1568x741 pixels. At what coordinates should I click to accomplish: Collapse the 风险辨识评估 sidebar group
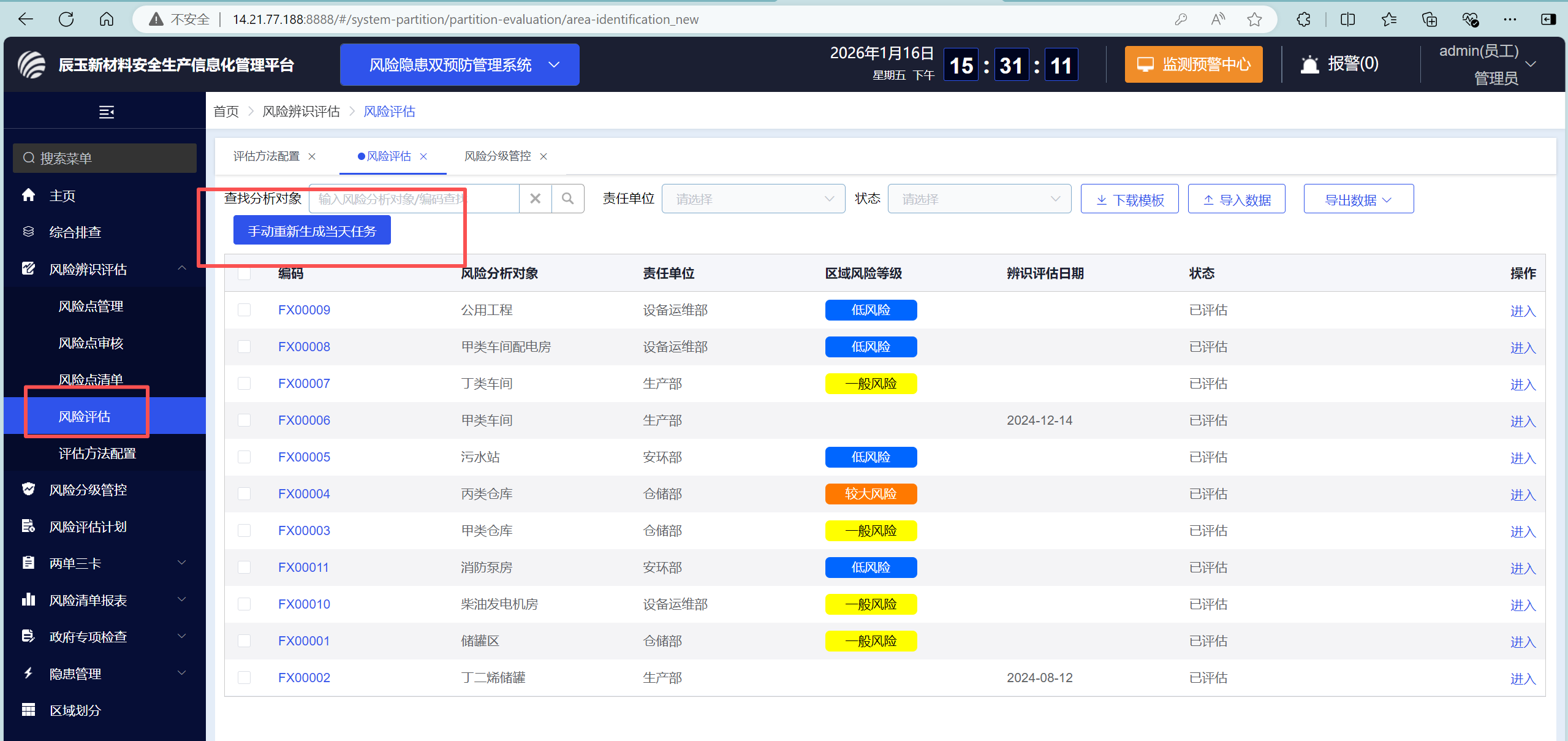click(105, 269)
